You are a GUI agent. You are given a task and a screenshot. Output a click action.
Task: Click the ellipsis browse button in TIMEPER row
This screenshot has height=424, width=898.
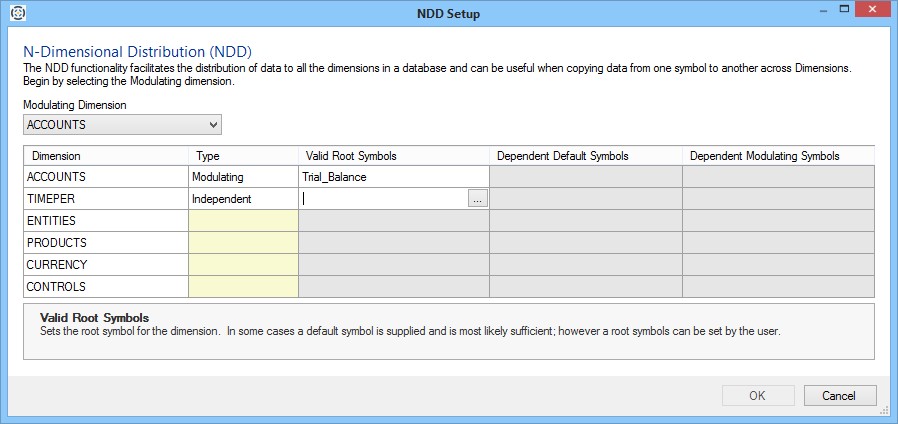point(478,199)
